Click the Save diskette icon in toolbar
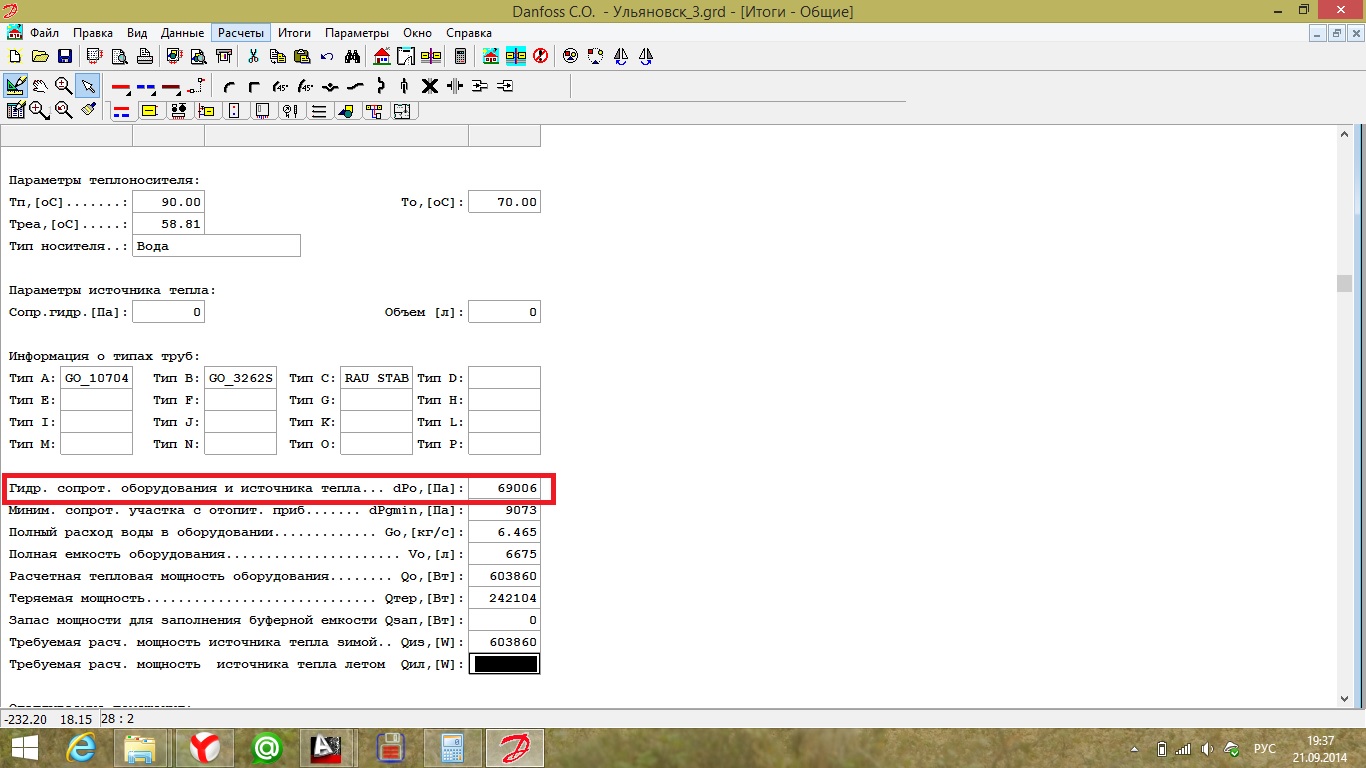This screenshot has height=768, width=1366. point(64,56)
